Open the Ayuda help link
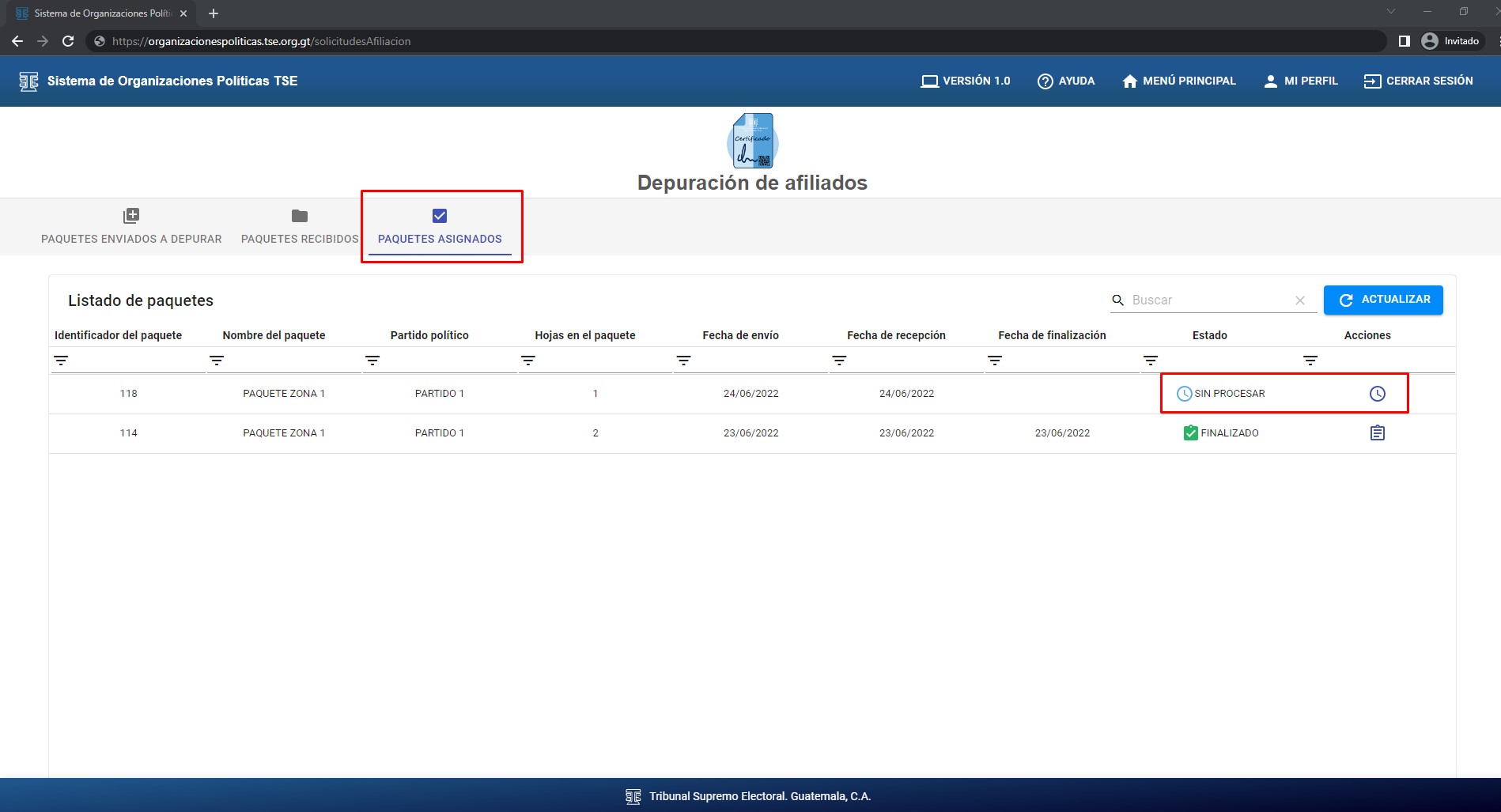This screenshot has width=1501, height=812. [1065, 81]
